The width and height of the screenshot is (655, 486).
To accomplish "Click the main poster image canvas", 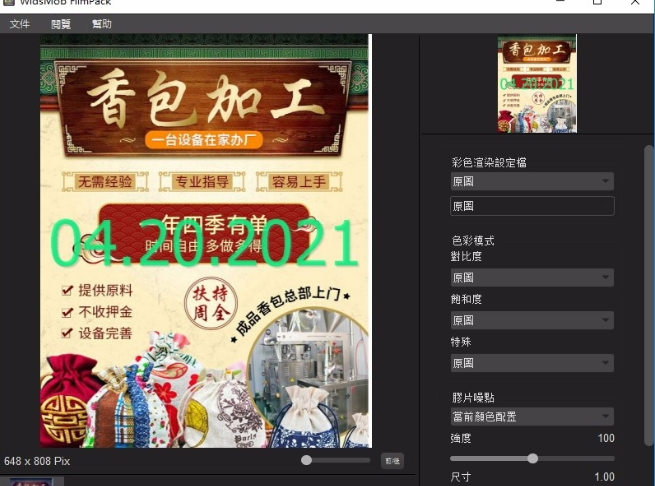I will tap(205, 240).
